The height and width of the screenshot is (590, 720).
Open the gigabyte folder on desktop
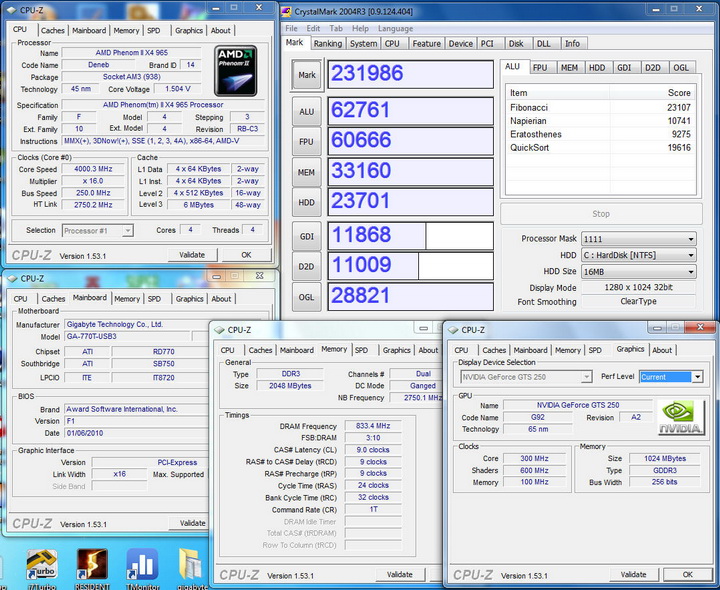[192, 566]
